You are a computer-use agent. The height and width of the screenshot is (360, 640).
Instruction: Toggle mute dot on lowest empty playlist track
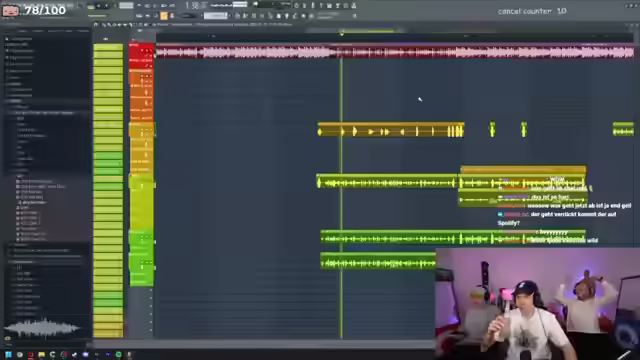pyautogui.click(x=151, y=330)
